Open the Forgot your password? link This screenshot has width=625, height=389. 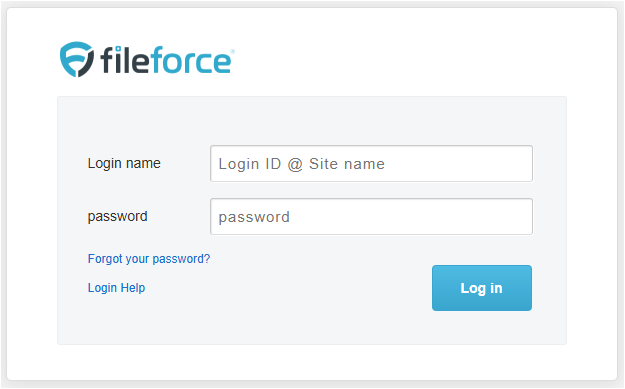[149, 259]
